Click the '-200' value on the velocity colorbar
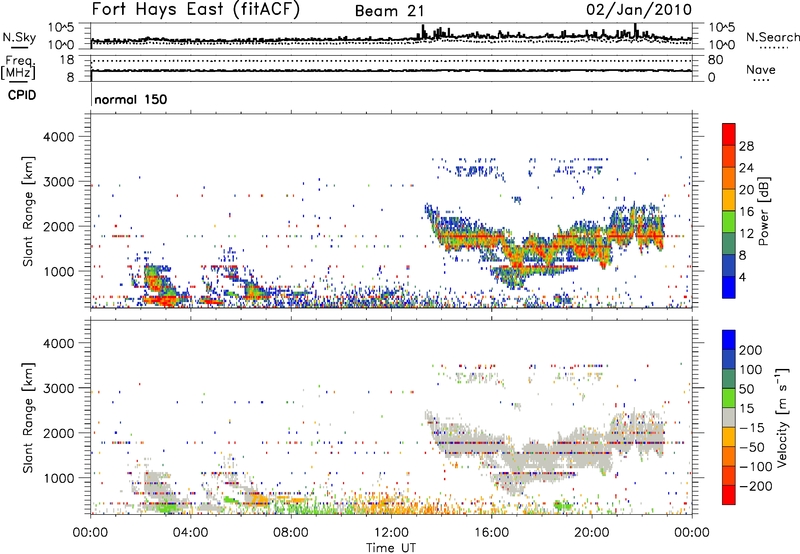Viewport: 800px width, 554px height. coord(755,486)
